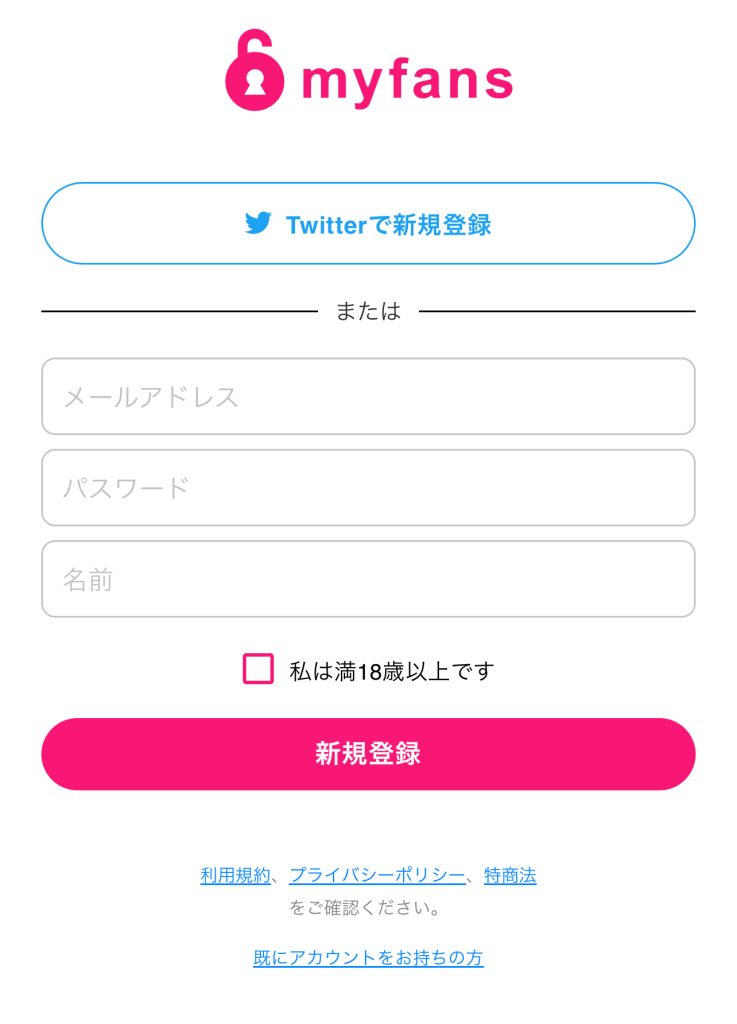
Task: Open the 利用規約 terms link
Action: (x=235, y=876)
